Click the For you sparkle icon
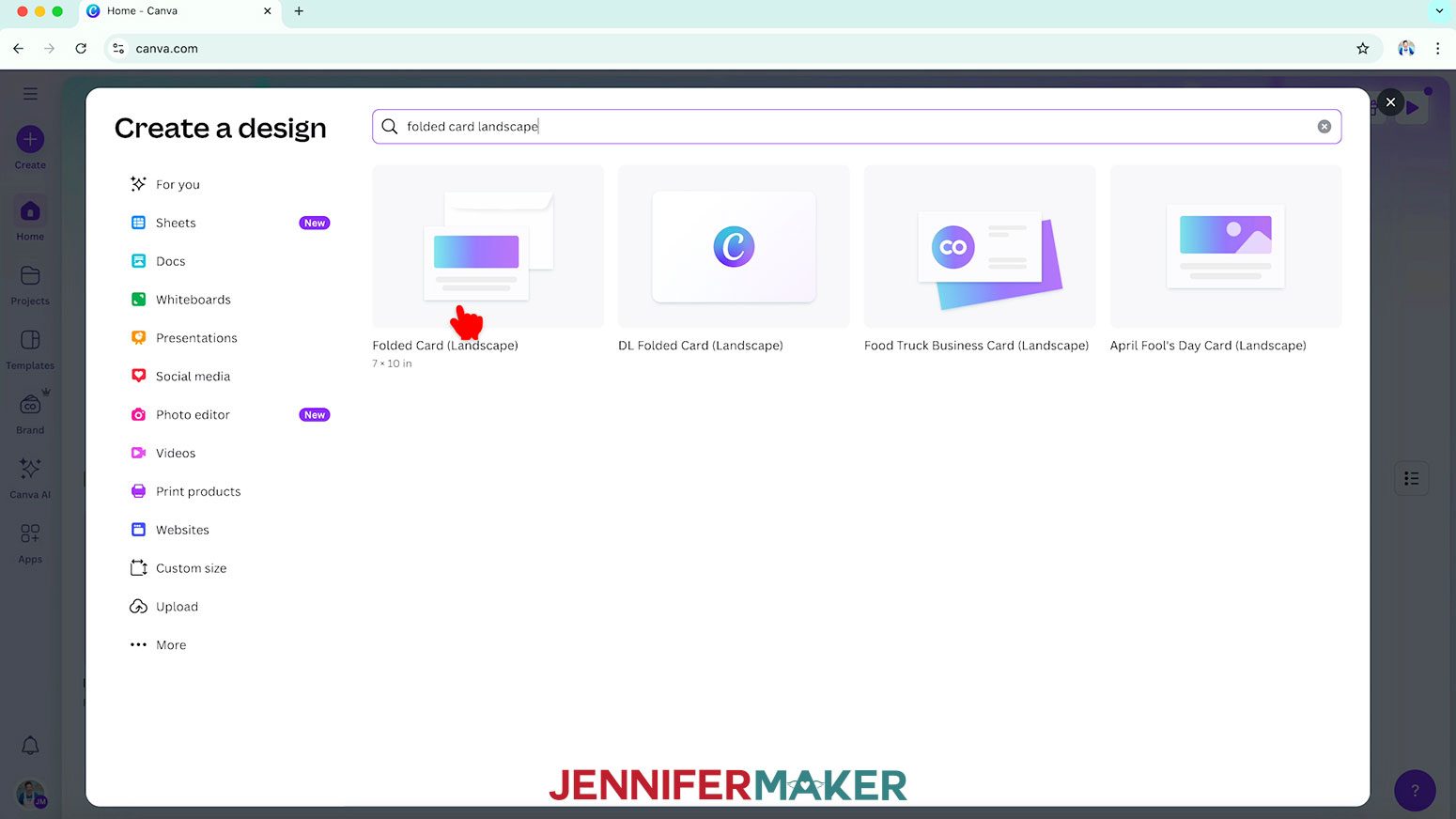The height and width of the screenshot is (819, 1456). 138,184
